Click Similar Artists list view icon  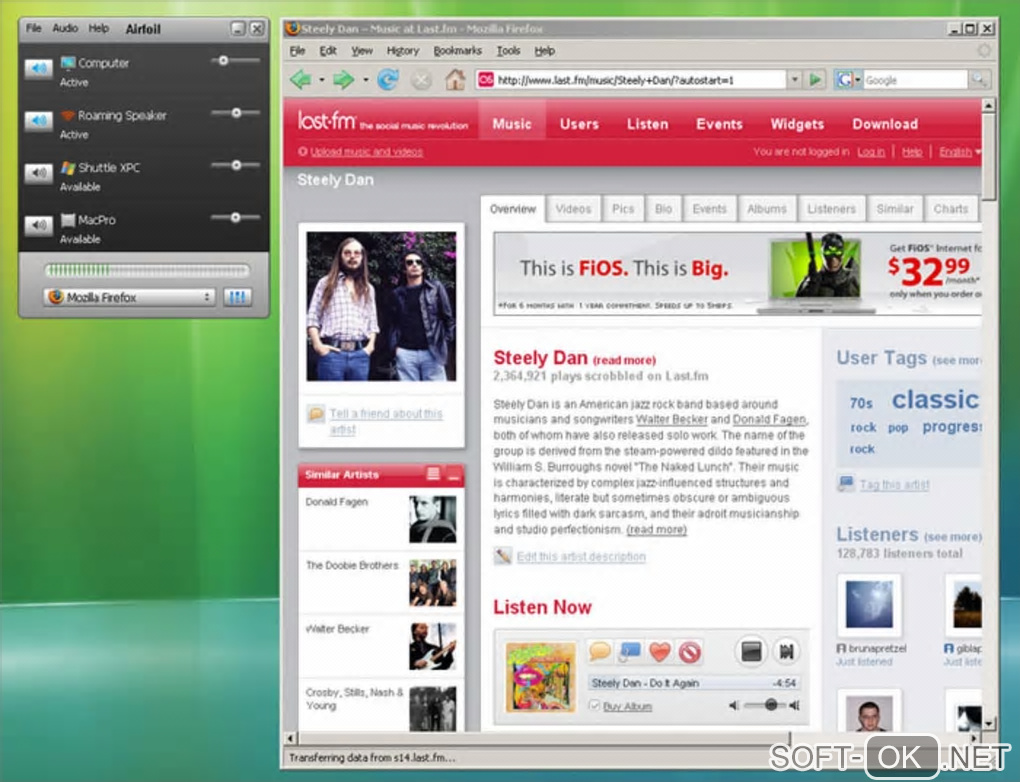(433, 474)
